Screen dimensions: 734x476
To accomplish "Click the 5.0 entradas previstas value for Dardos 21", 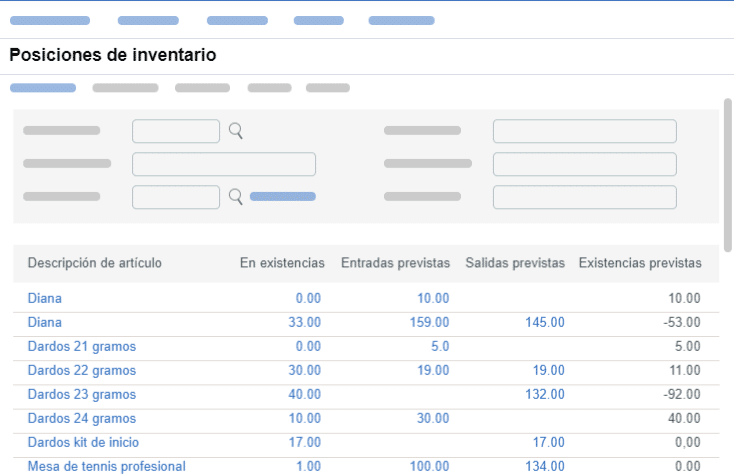I will point(440,346).
